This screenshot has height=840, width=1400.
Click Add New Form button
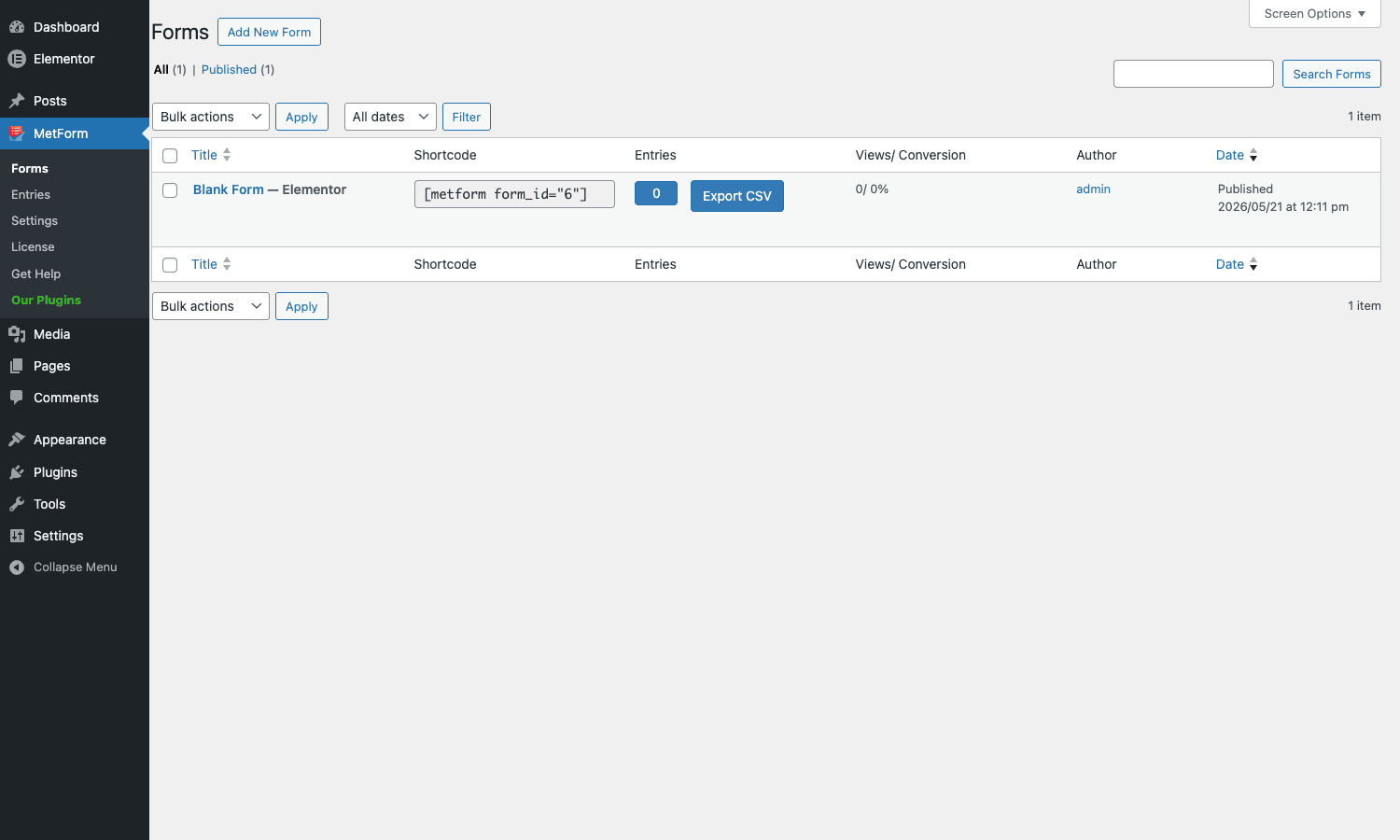[269, 32]
